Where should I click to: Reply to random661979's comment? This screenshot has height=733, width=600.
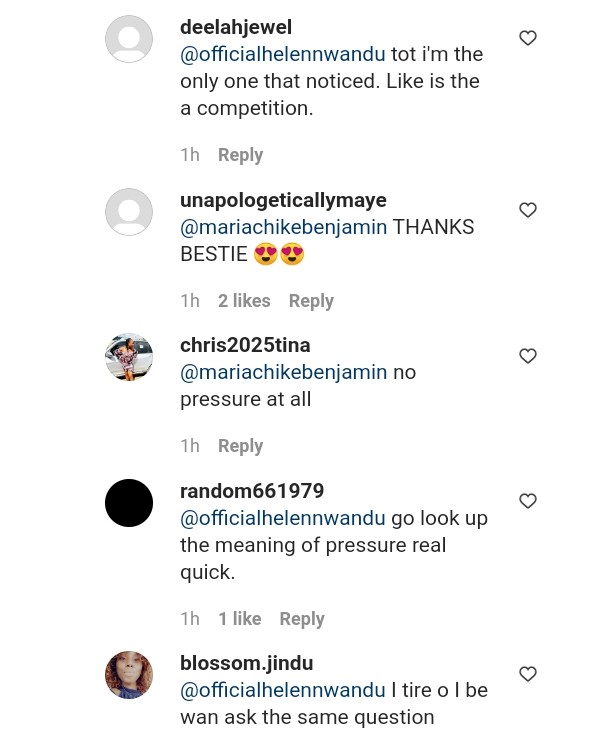point(302,619)
